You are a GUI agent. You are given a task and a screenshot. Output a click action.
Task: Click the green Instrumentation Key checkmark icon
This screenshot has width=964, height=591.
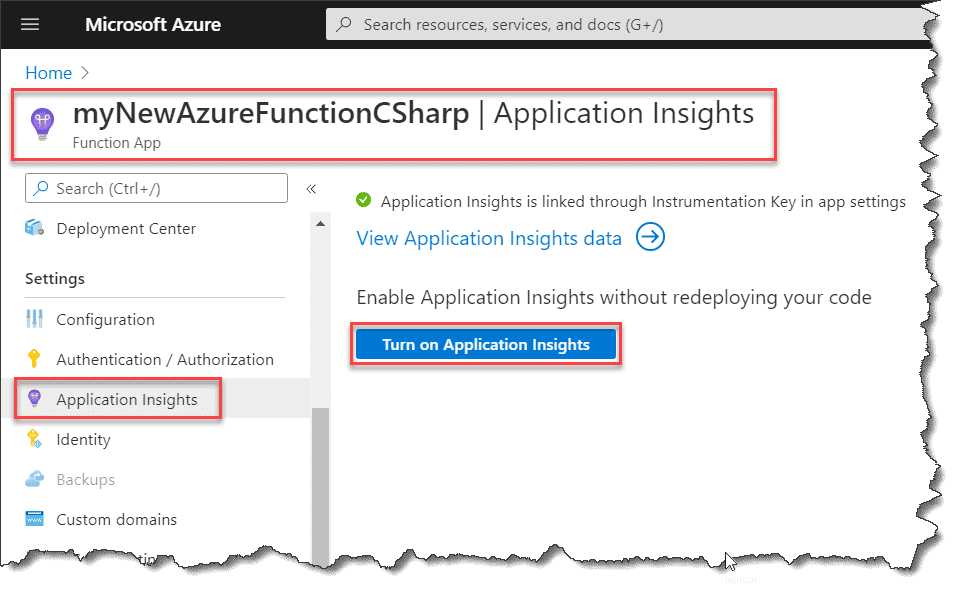[363, 200]
